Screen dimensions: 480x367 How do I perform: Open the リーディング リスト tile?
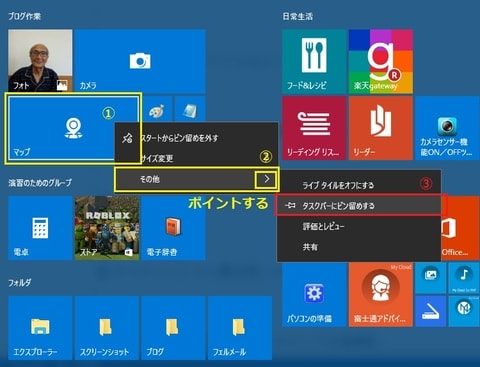coord(314,128)
